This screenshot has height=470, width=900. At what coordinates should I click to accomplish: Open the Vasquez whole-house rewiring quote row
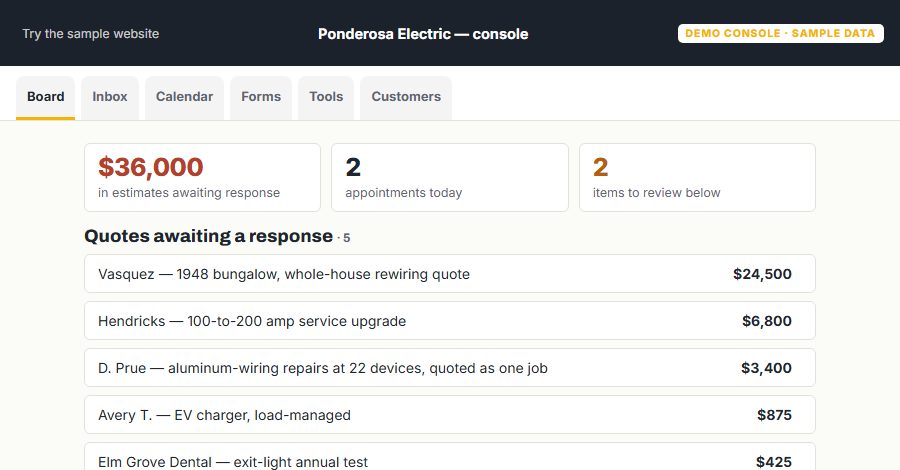pyautogui.click(x=450, y=274)
